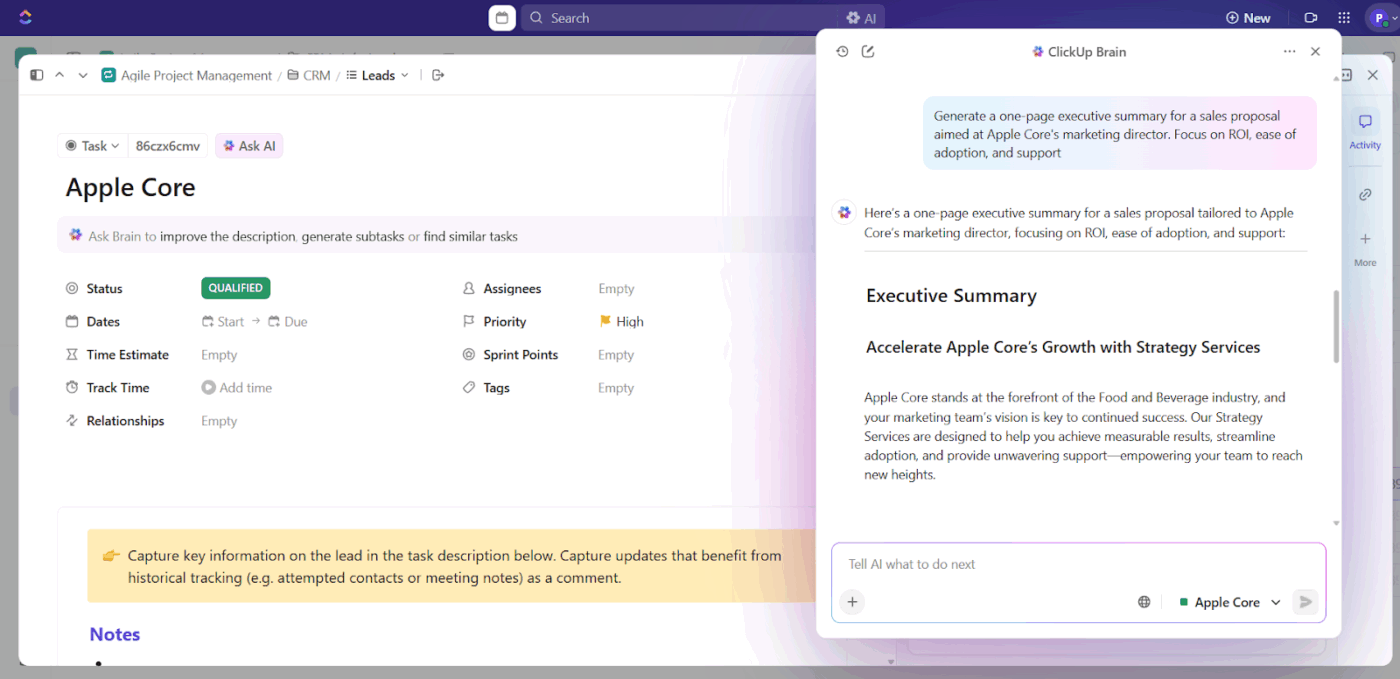Click the Tell AI what to do next field
This screenshot has height=679, width=1400.
click(1078, 565)
